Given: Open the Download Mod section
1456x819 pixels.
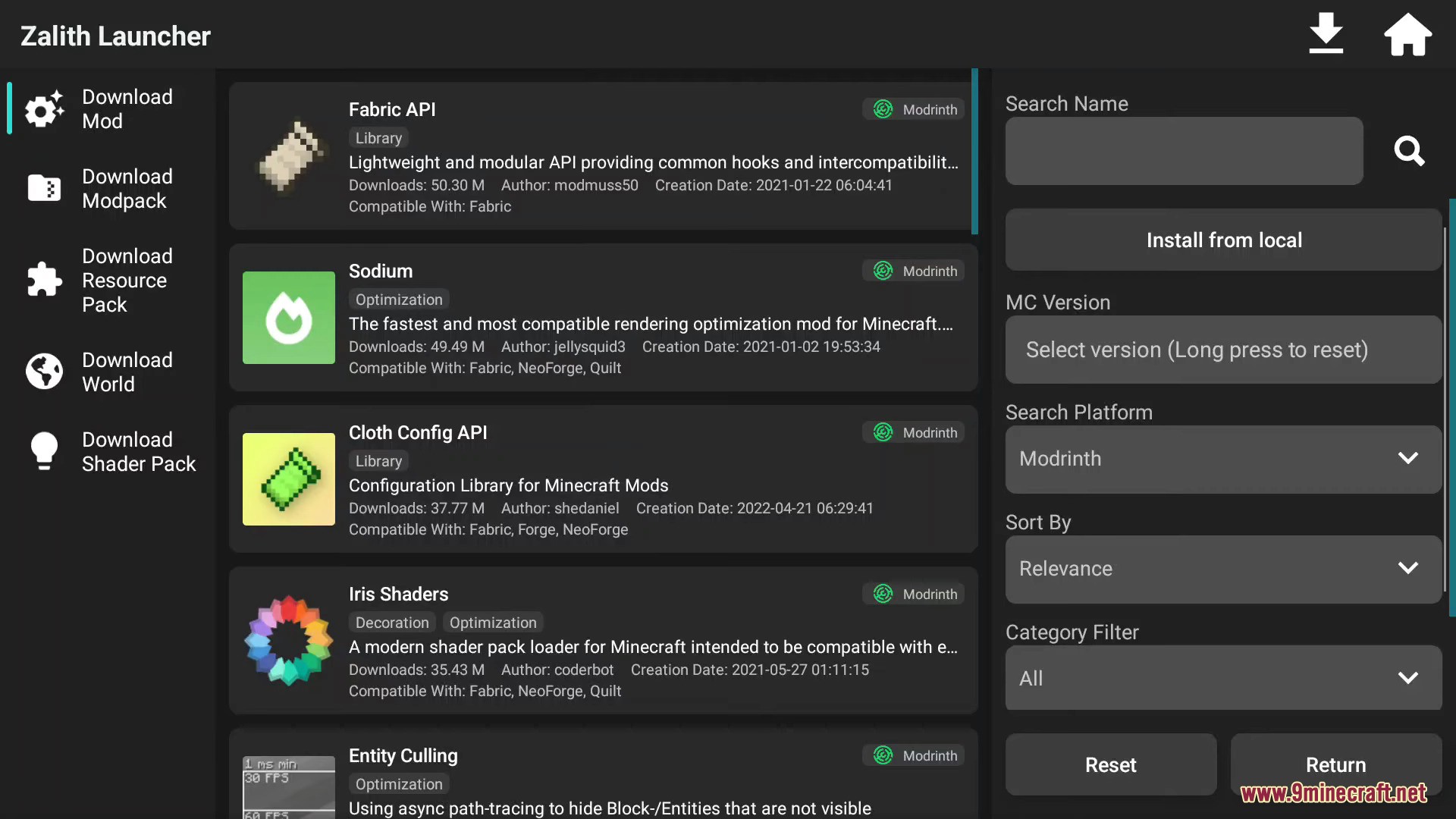Looking at the screenshot, I should point(108,109).
